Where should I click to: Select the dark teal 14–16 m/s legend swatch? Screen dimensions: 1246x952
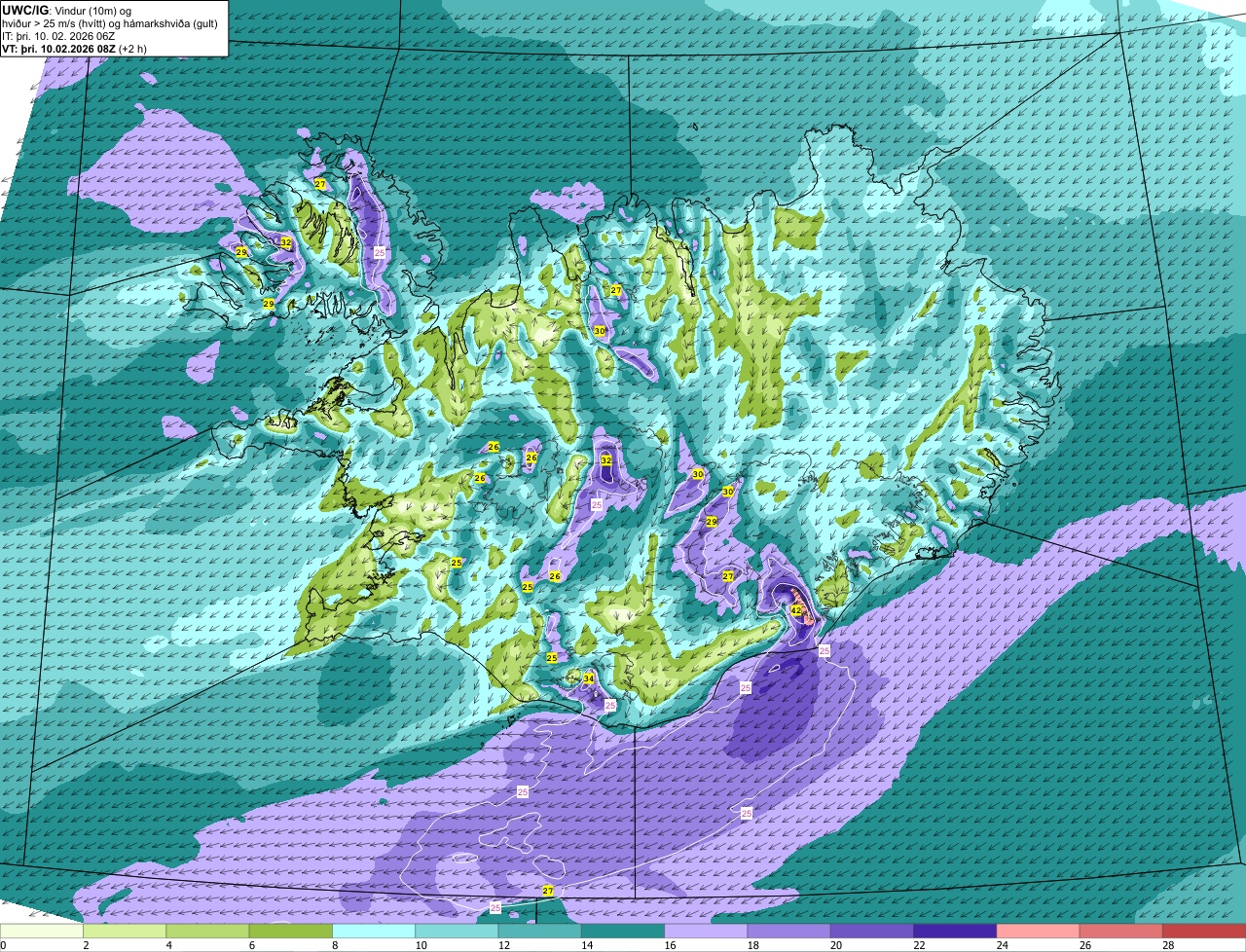point(623,931)
